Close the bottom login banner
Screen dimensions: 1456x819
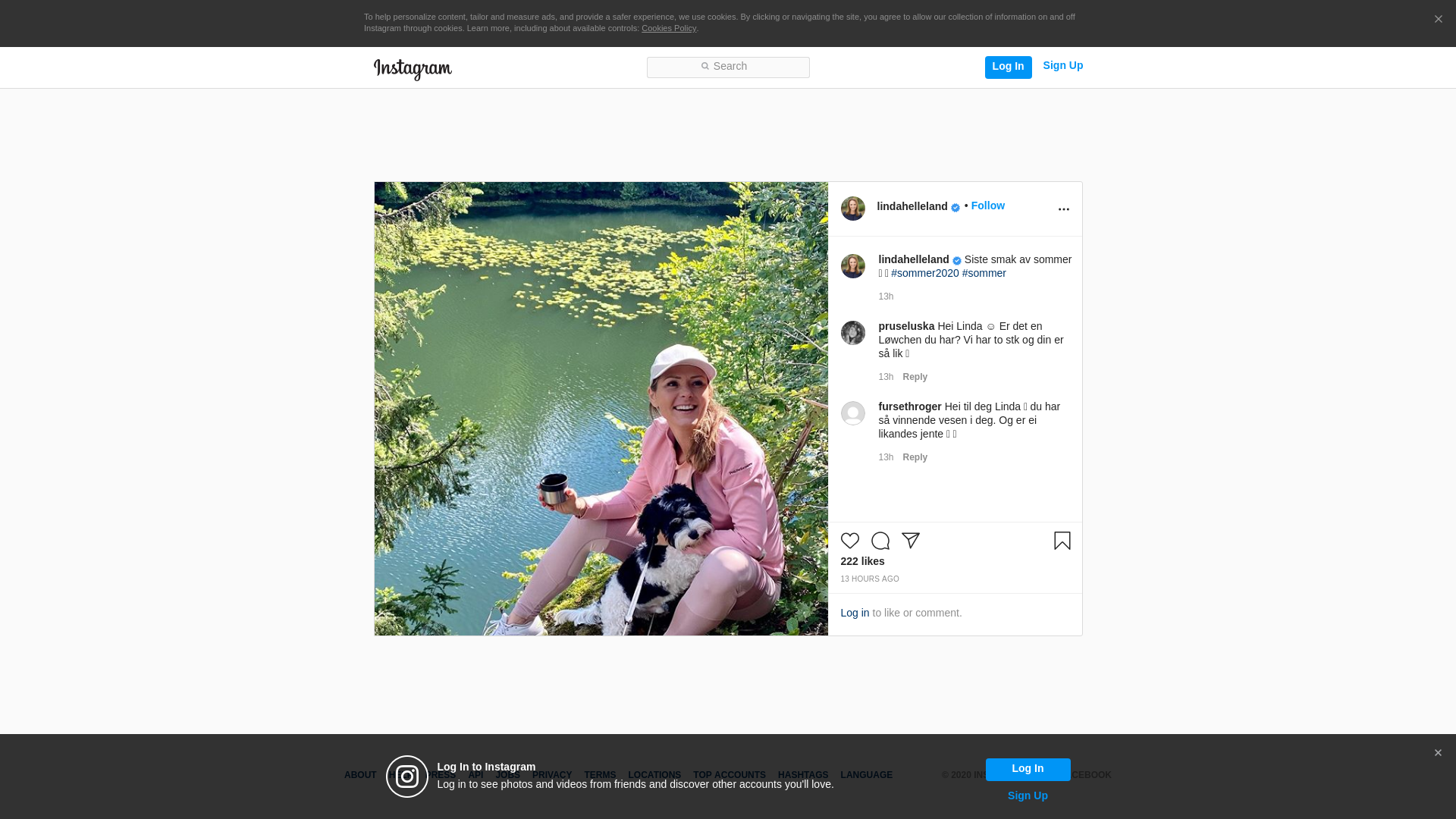[1437, 753]
